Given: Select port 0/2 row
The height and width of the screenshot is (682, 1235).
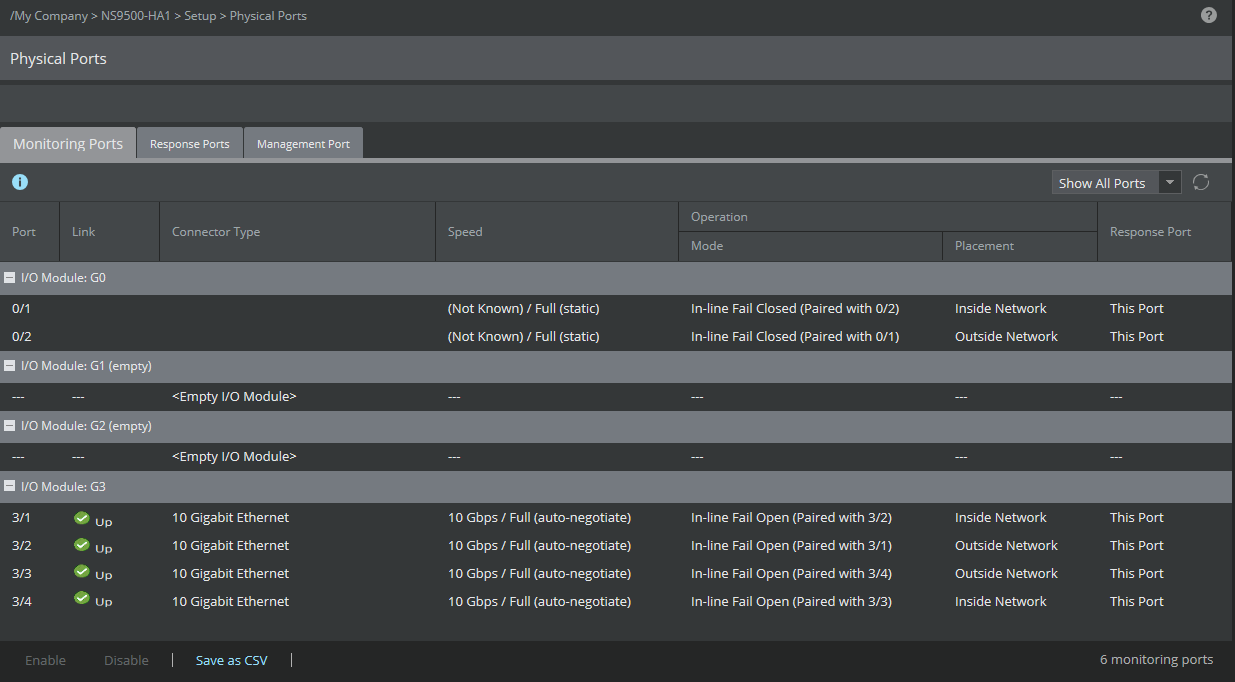Looking at the screenshot, I should (x=616, y=337).
